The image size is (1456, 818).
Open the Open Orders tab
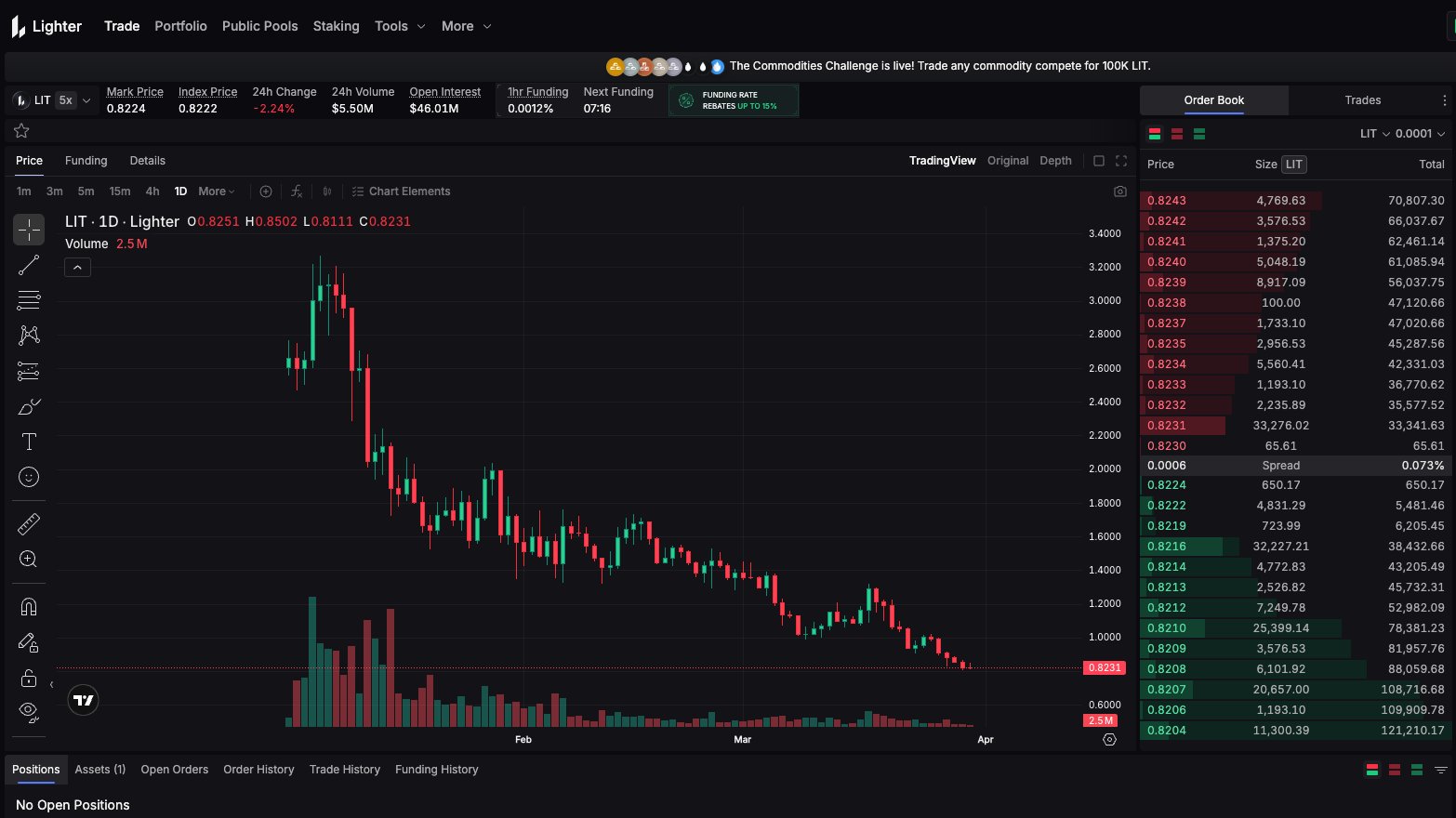pos(175,770)
